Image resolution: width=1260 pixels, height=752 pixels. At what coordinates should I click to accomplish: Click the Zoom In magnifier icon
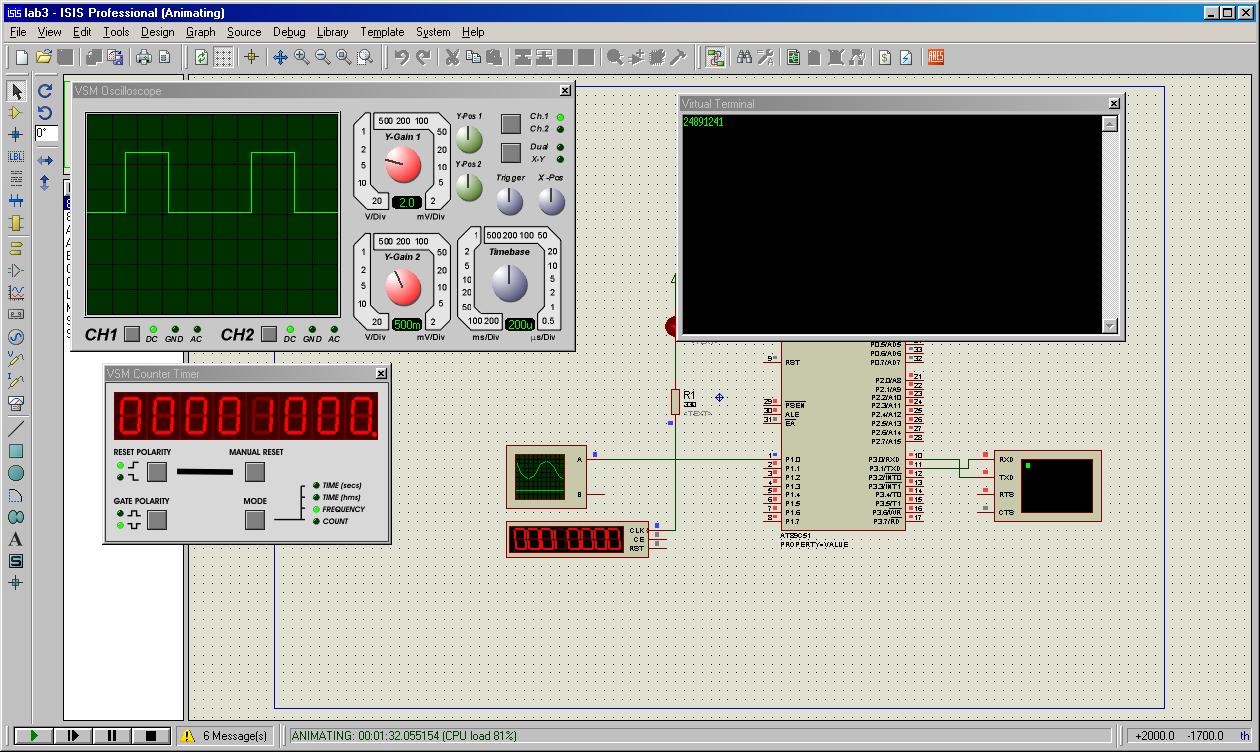(x=302, y=57)
